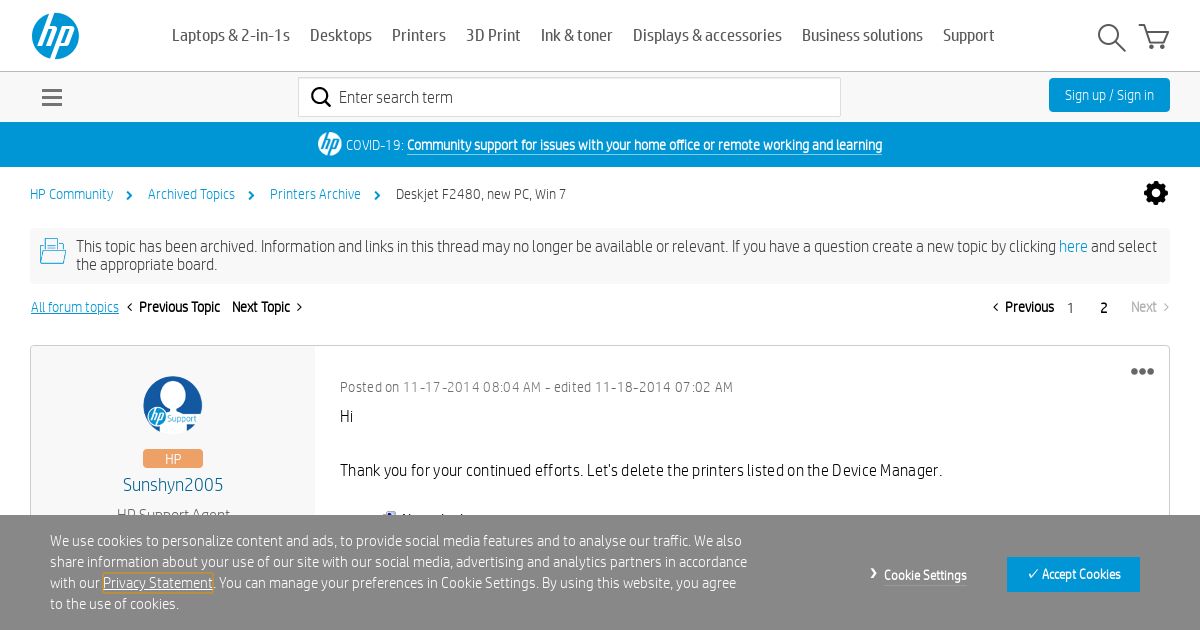Image resolution: width=1200 pixels, height=630 pixels.
Task: Open the topic options gear icon
Action: click(1156, 193)
